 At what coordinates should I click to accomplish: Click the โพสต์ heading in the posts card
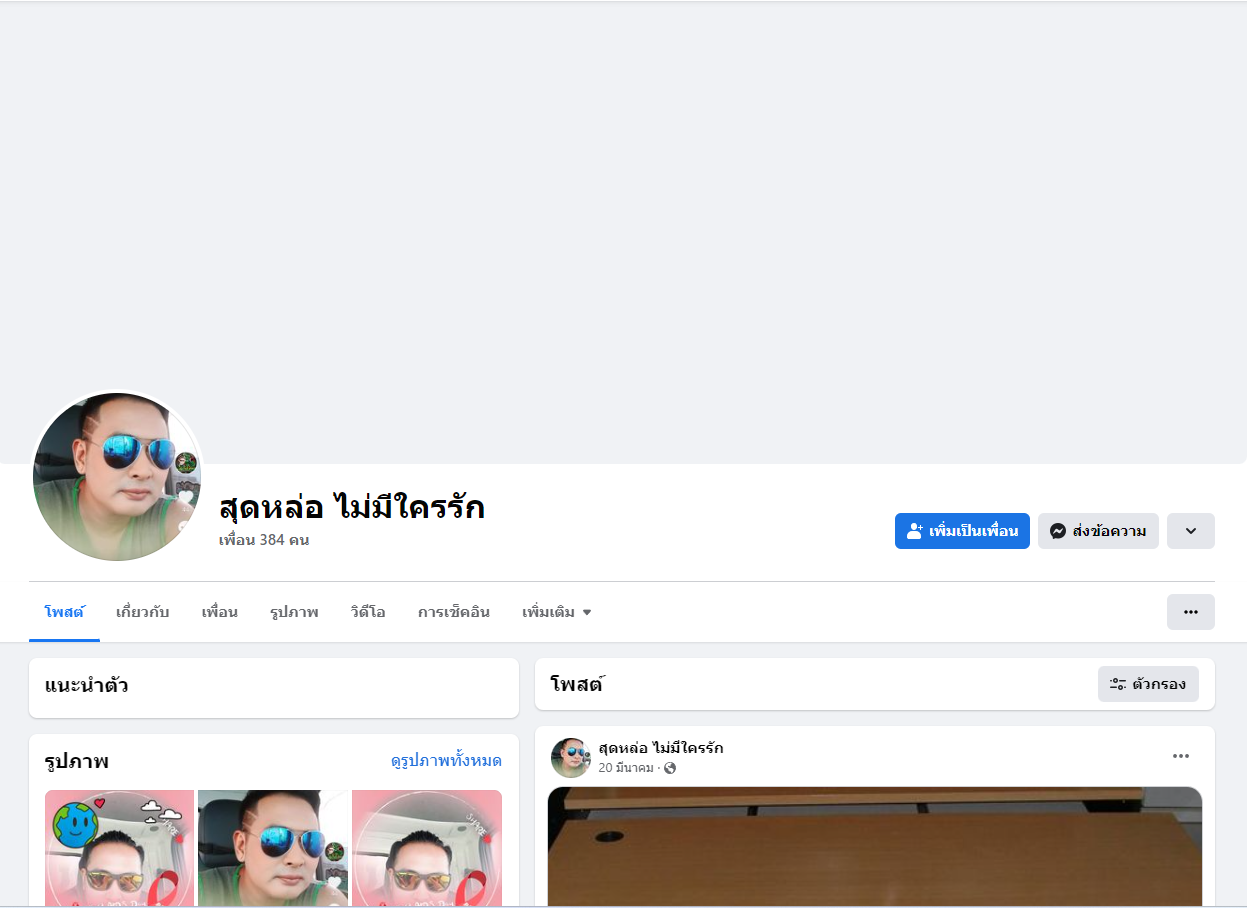click(577, 684)
